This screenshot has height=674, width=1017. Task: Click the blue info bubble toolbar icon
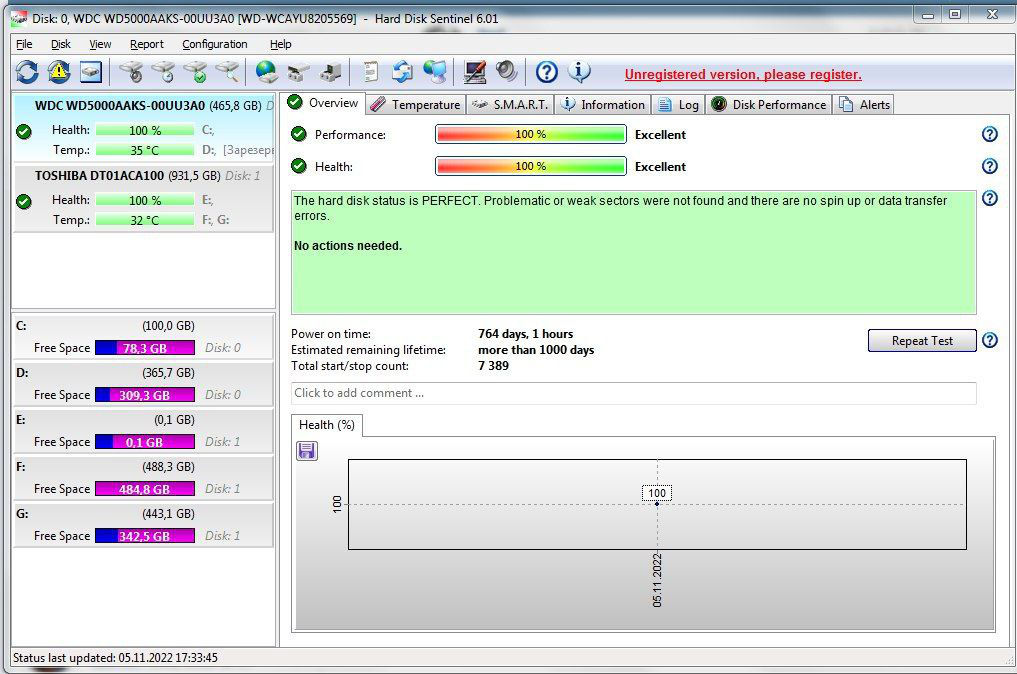click(579, 72)
